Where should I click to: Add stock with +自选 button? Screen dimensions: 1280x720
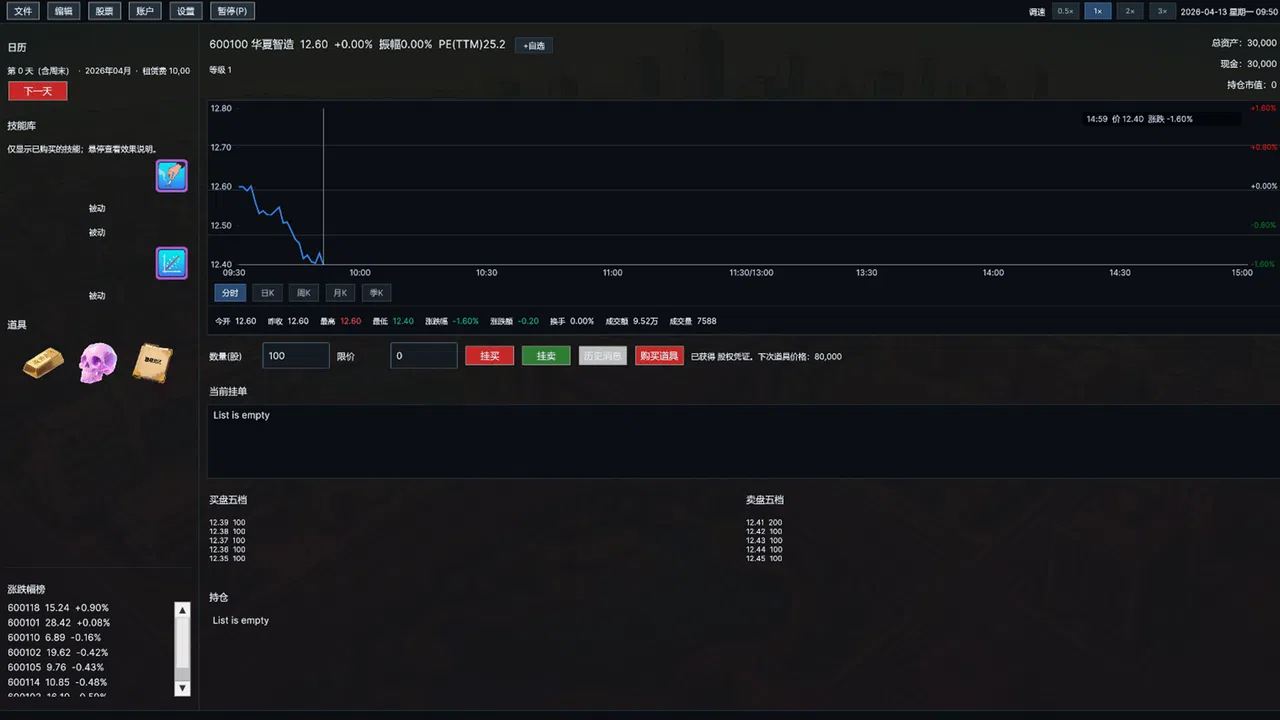point(534,46)
